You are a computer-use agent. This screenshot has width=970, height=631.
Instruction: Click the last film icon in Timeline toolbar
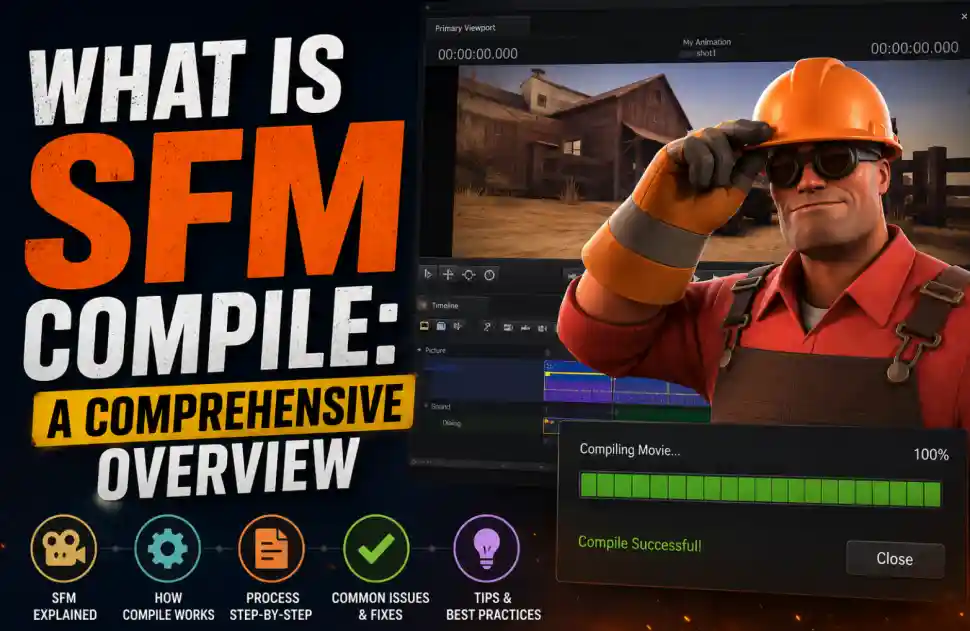pos(542,328)
